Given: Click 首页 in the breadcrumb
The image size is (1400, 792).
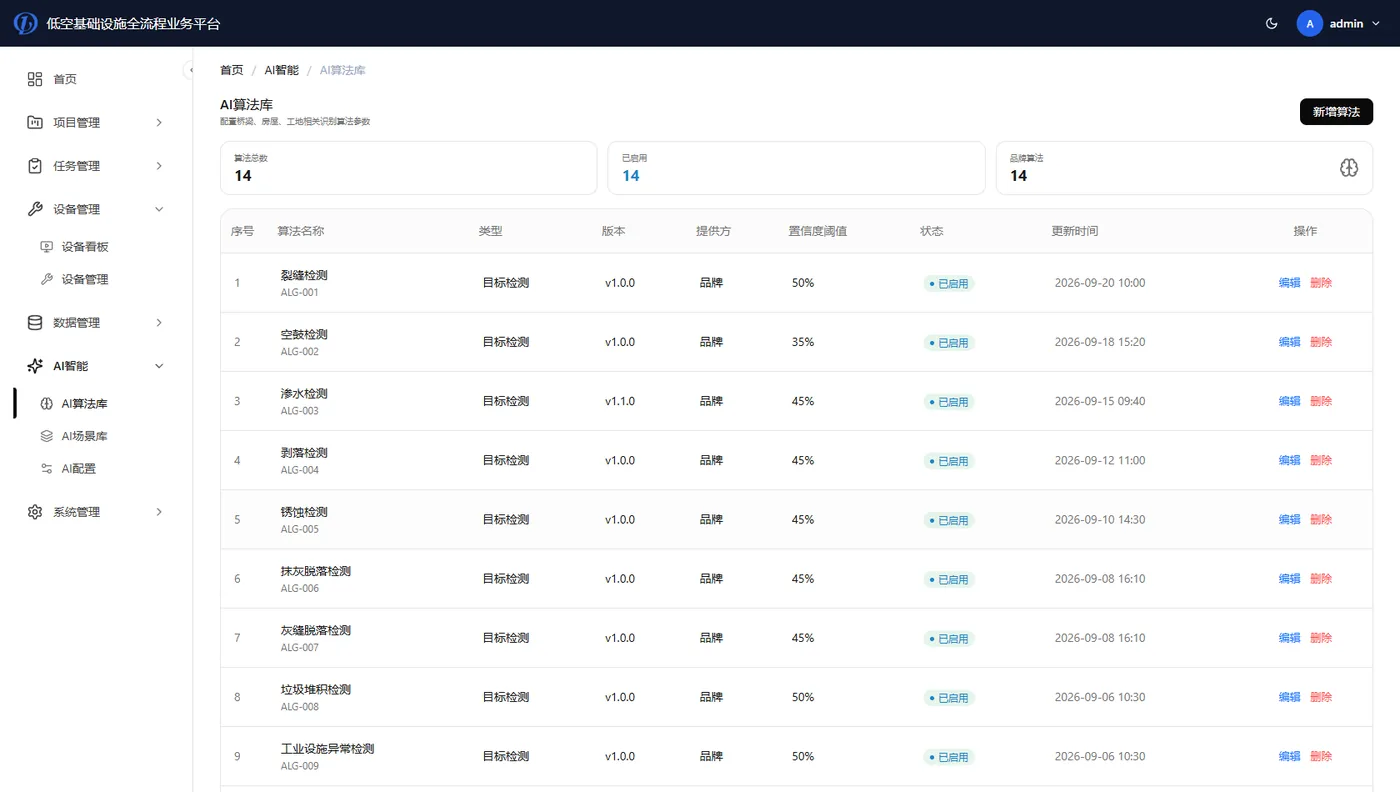Looking at the screenshot, I should point(231,70).
